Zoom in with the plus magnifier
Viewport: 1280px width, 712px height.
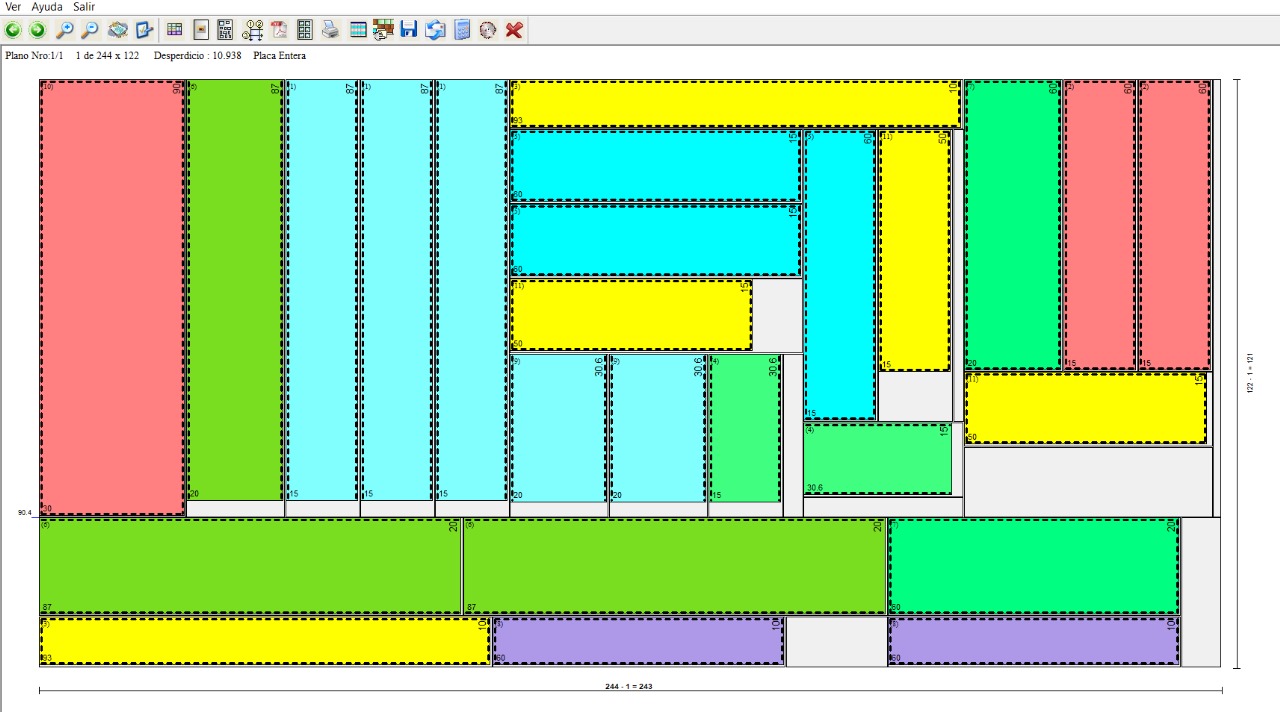coord(64,30)
